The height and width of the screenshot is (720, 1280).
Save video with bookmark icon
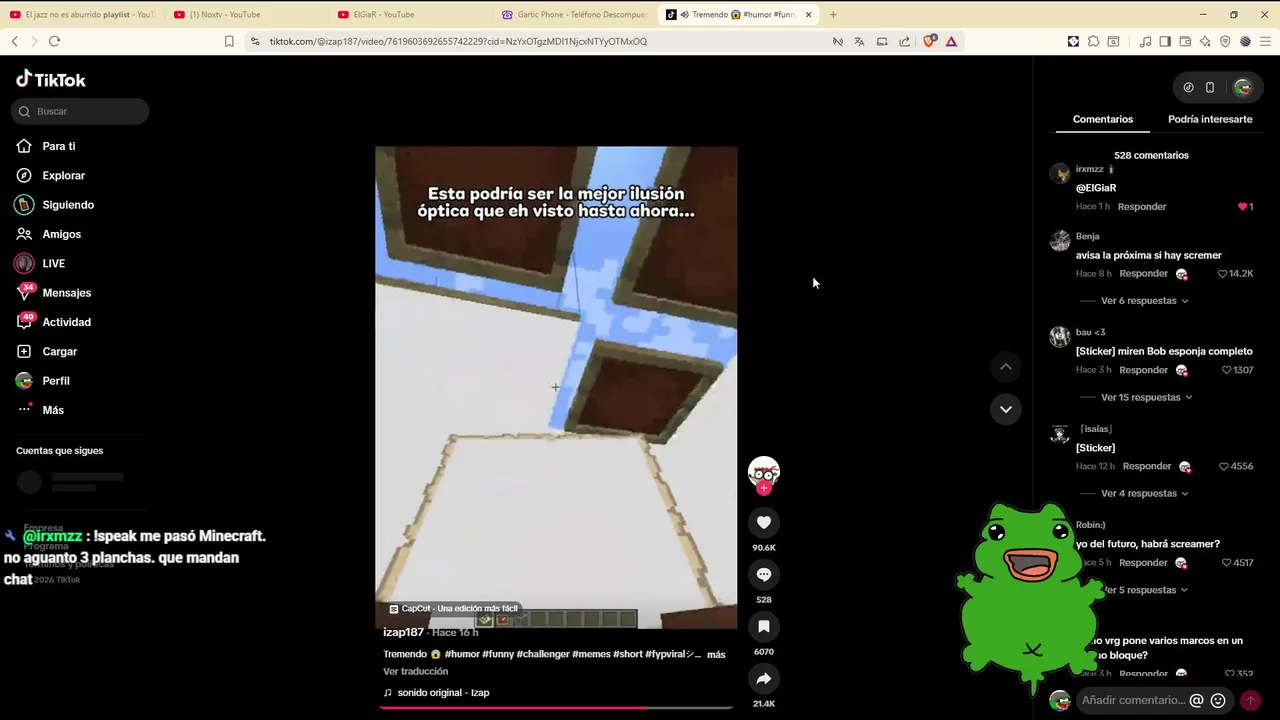coord(764,626)
